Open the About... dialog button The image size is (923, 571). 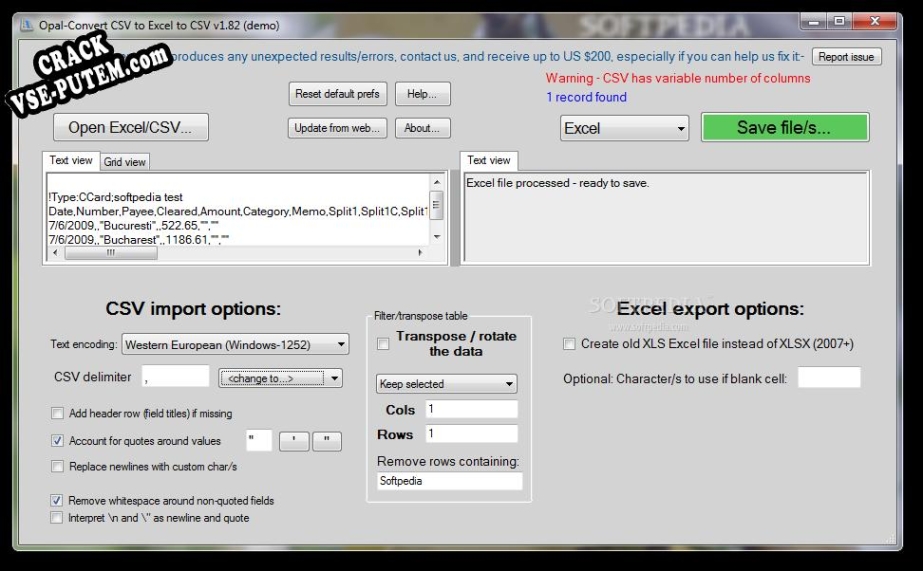(422, 128)
